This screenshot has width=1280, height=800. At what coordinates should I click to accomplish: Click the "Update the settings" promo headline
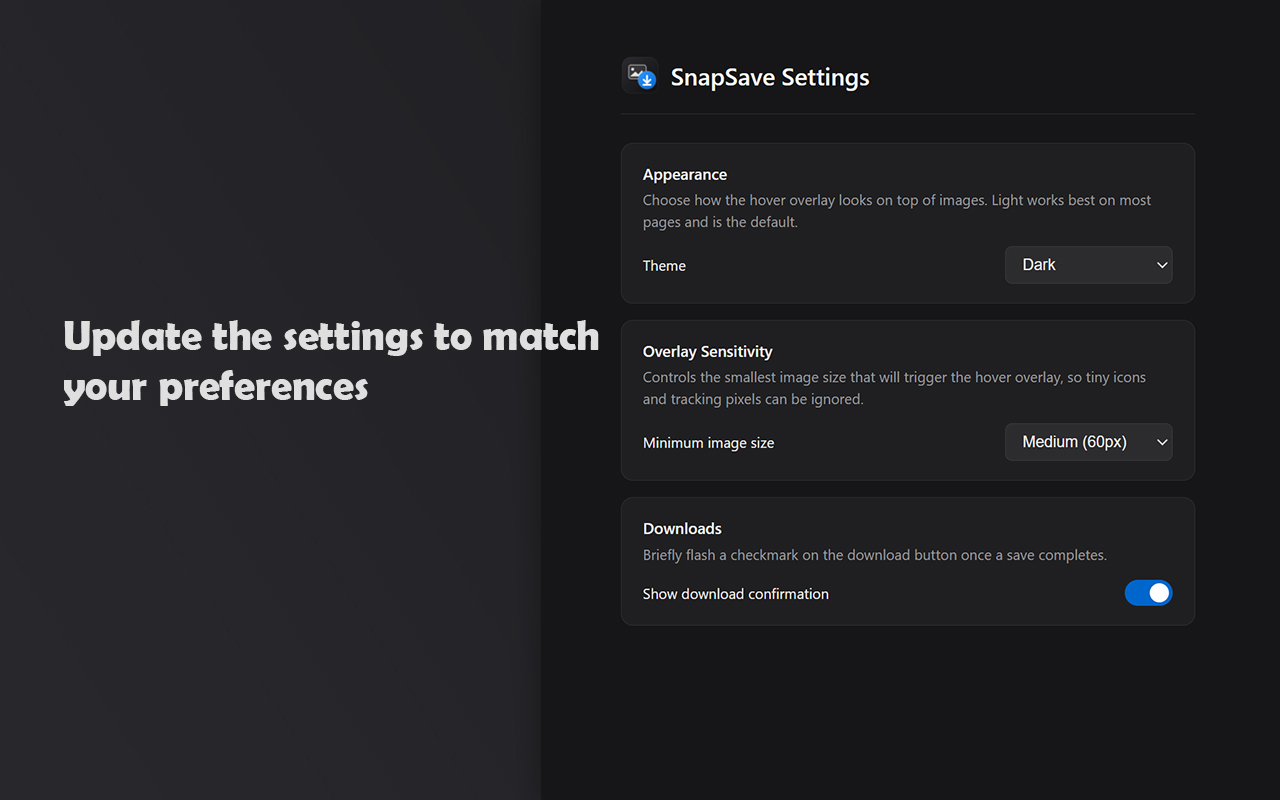coord(331,361)
